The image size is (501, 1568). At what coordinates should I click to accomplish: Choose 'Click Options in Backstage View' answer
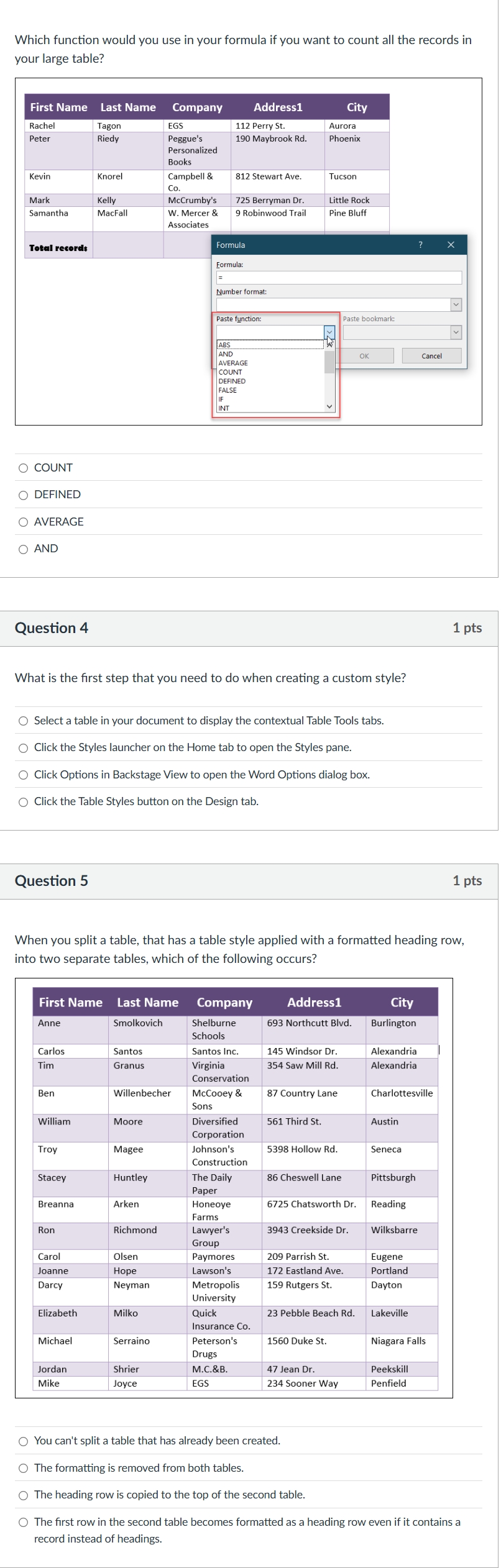[x=24, y=775]
